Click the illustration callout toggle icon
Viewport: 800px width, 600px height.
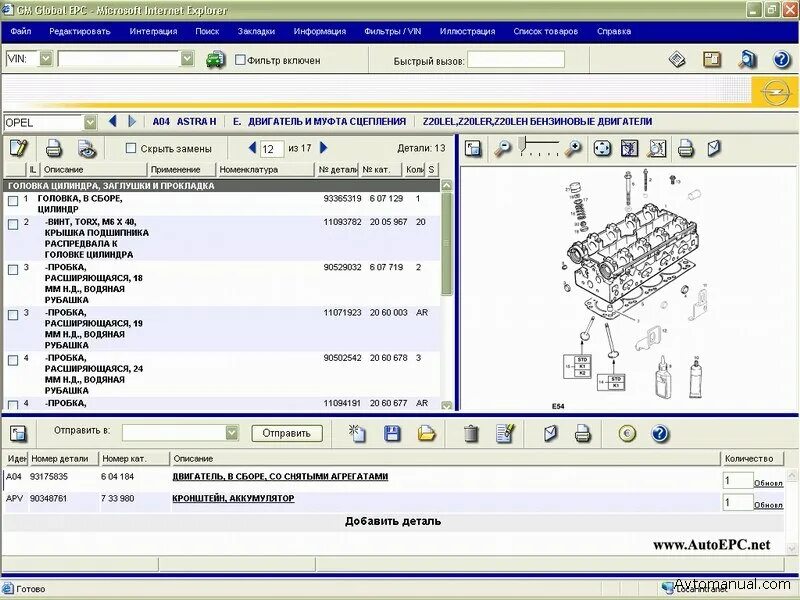click(x=630, y=148)
